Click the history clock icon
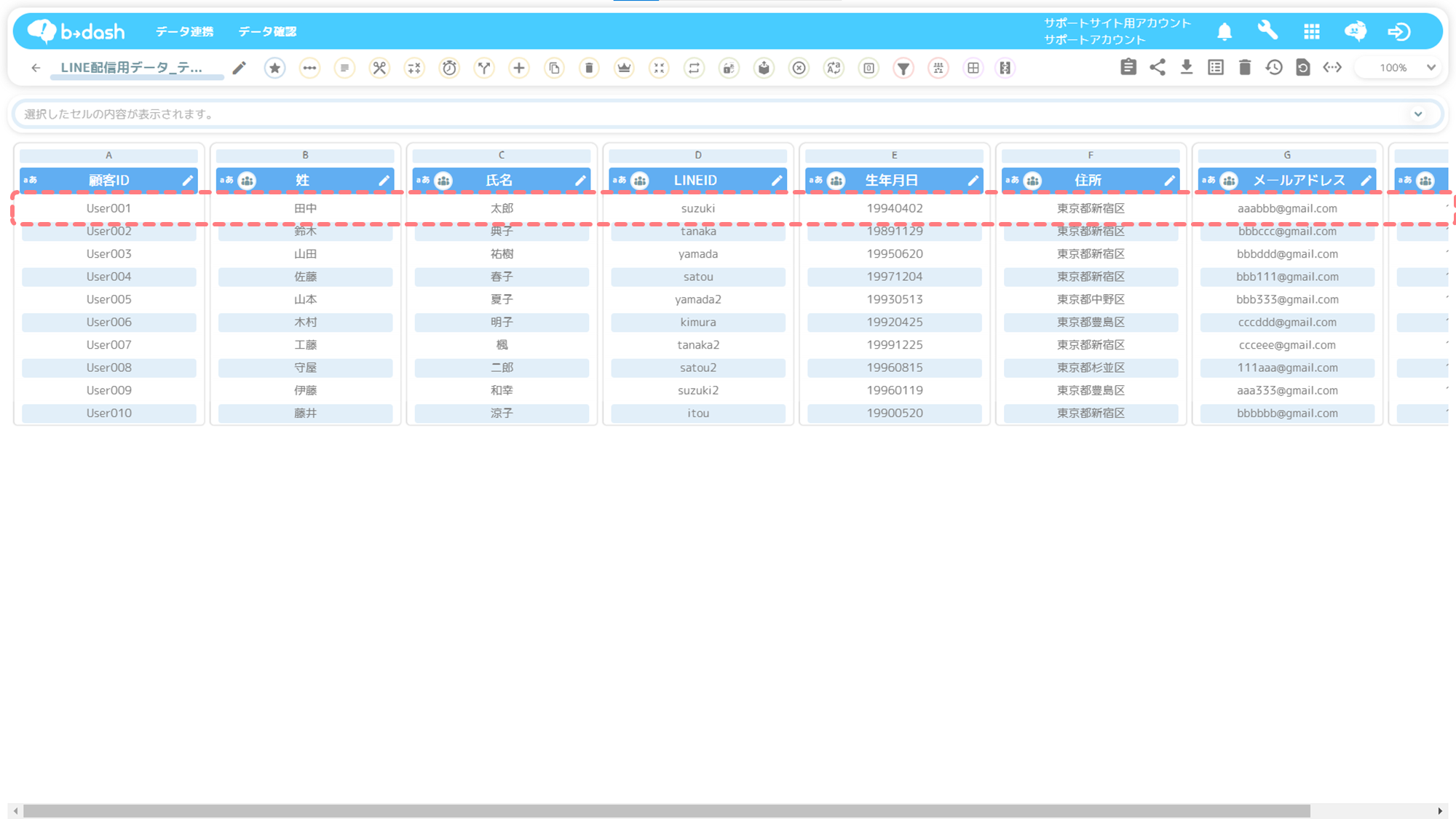Viewport: 1456px width, 819px height. click(1274, 68)
